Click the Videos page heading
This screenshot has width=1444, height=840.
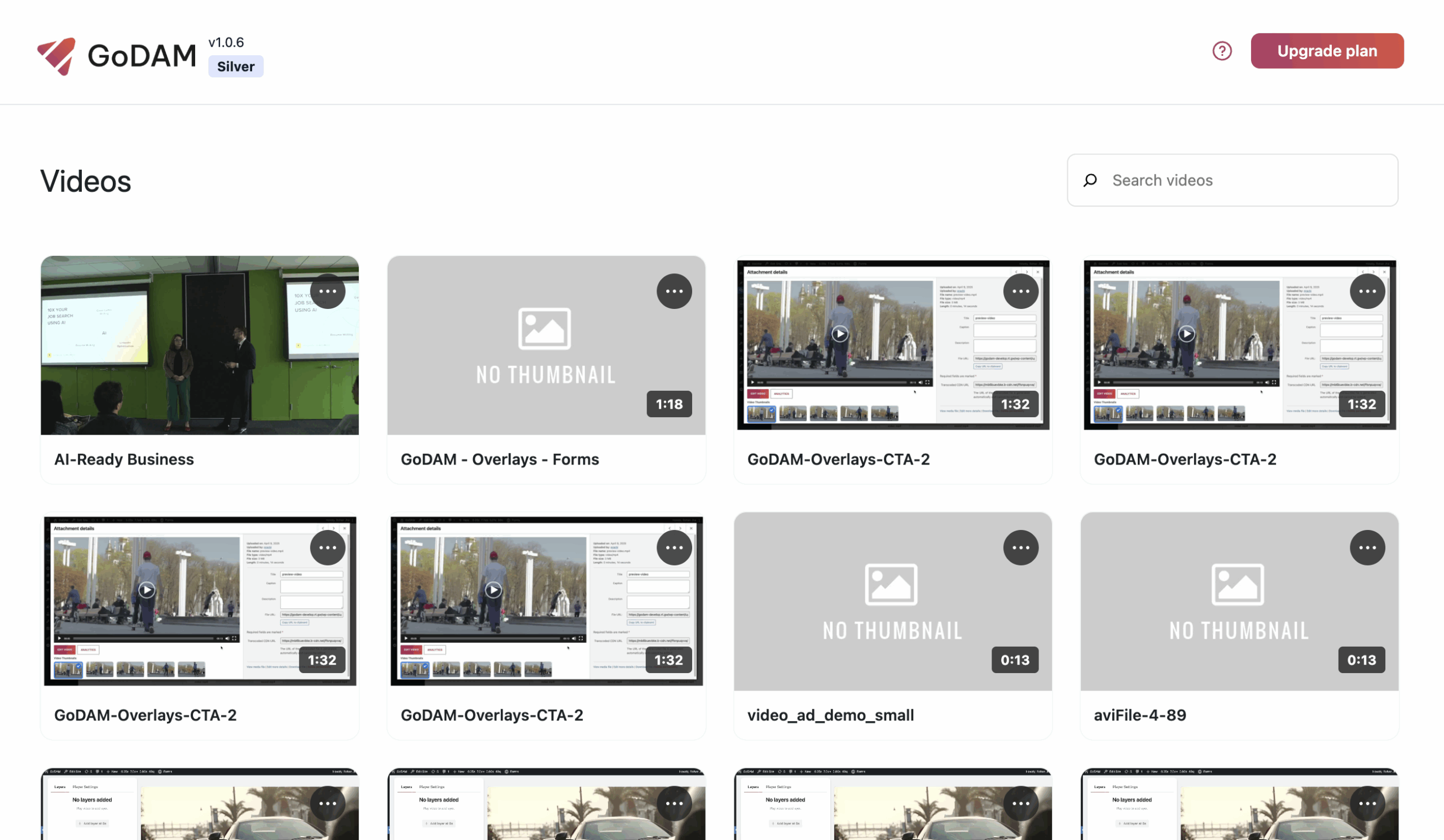(x=85, y=182)
